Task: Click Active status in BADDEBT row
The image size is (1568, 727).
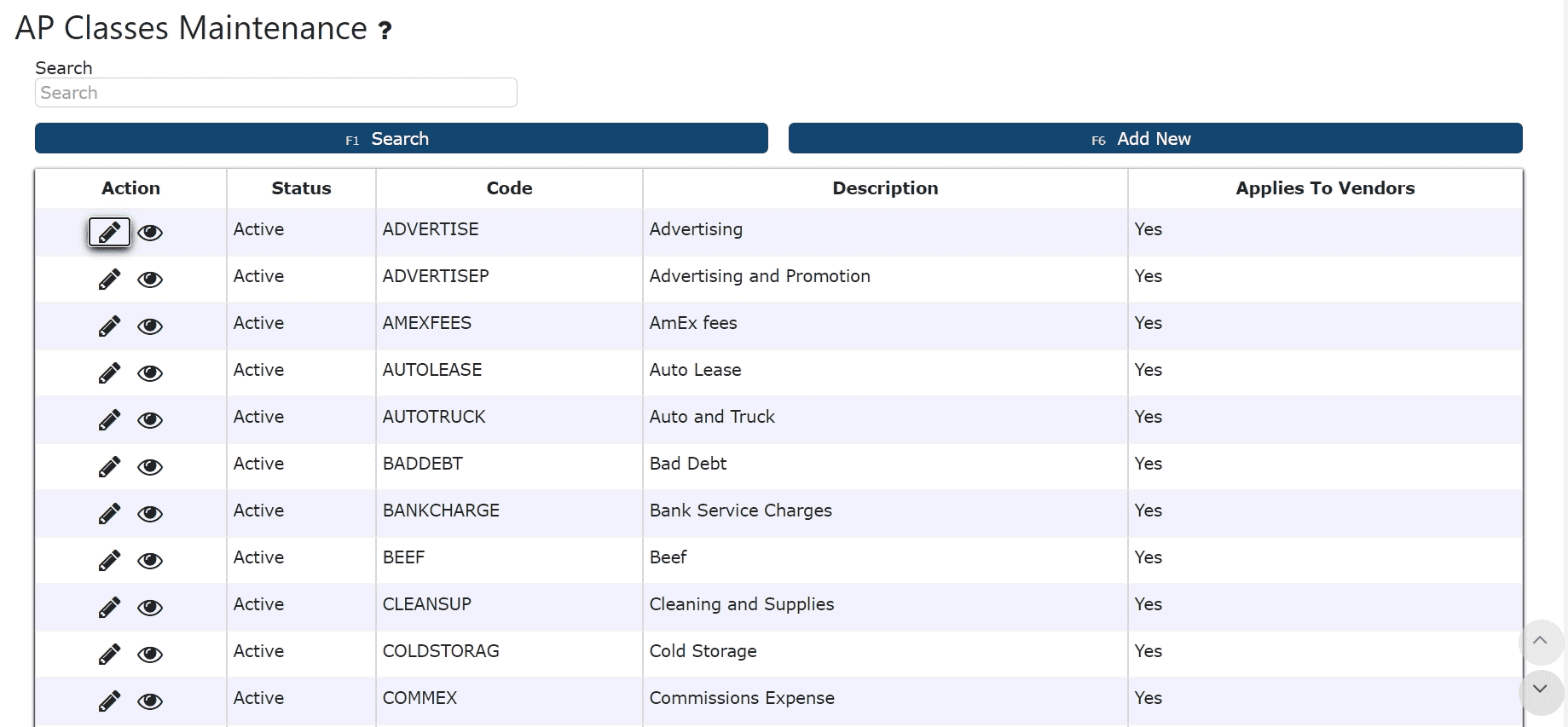Action: click(x=258, y=464)
